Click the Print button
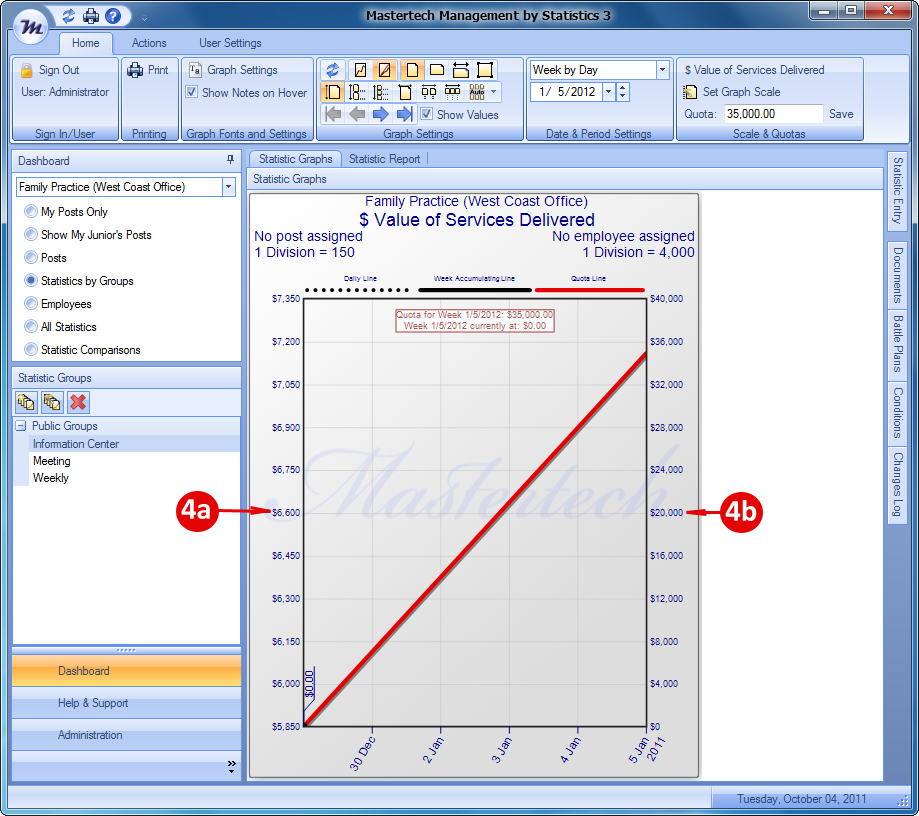 [x=148, y=70]
